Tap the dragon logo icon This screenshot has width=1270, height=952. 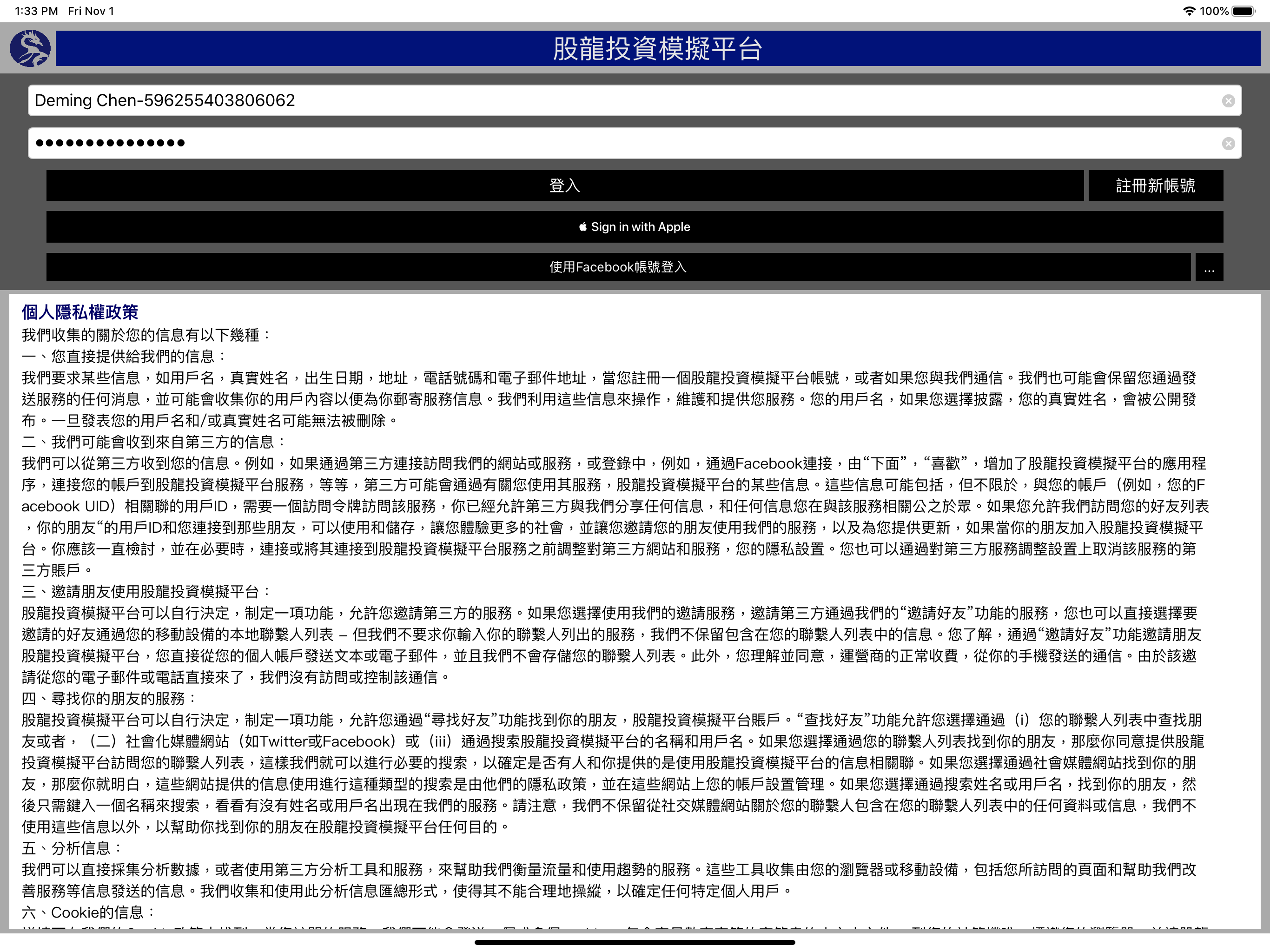click(x=30, y=48)
